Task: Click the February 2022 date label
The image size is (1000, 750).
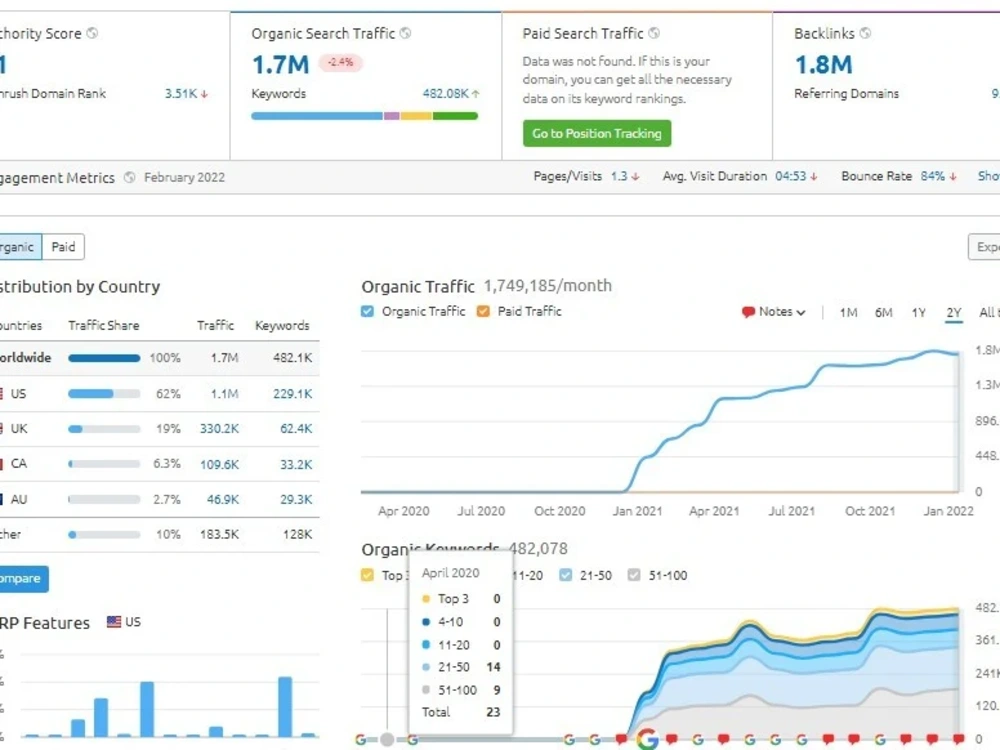Action: [184, 177]
